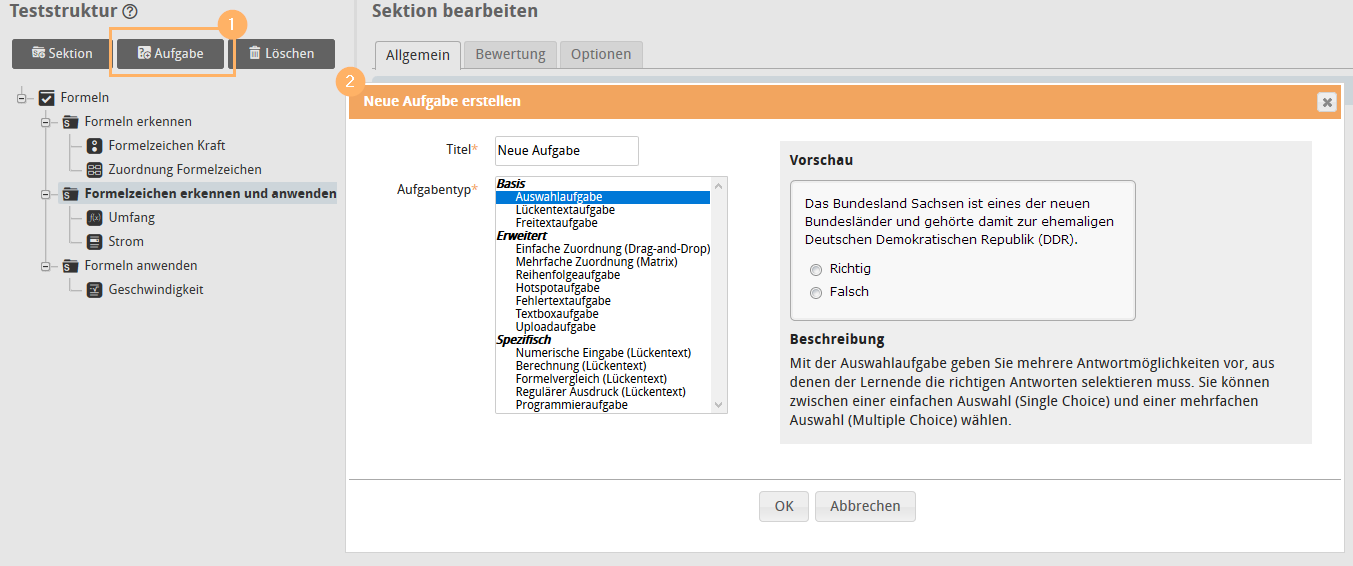Click the Formeln test root icon
The image size is (1353, 566).
pyautogui.click(x=46, y=98)
